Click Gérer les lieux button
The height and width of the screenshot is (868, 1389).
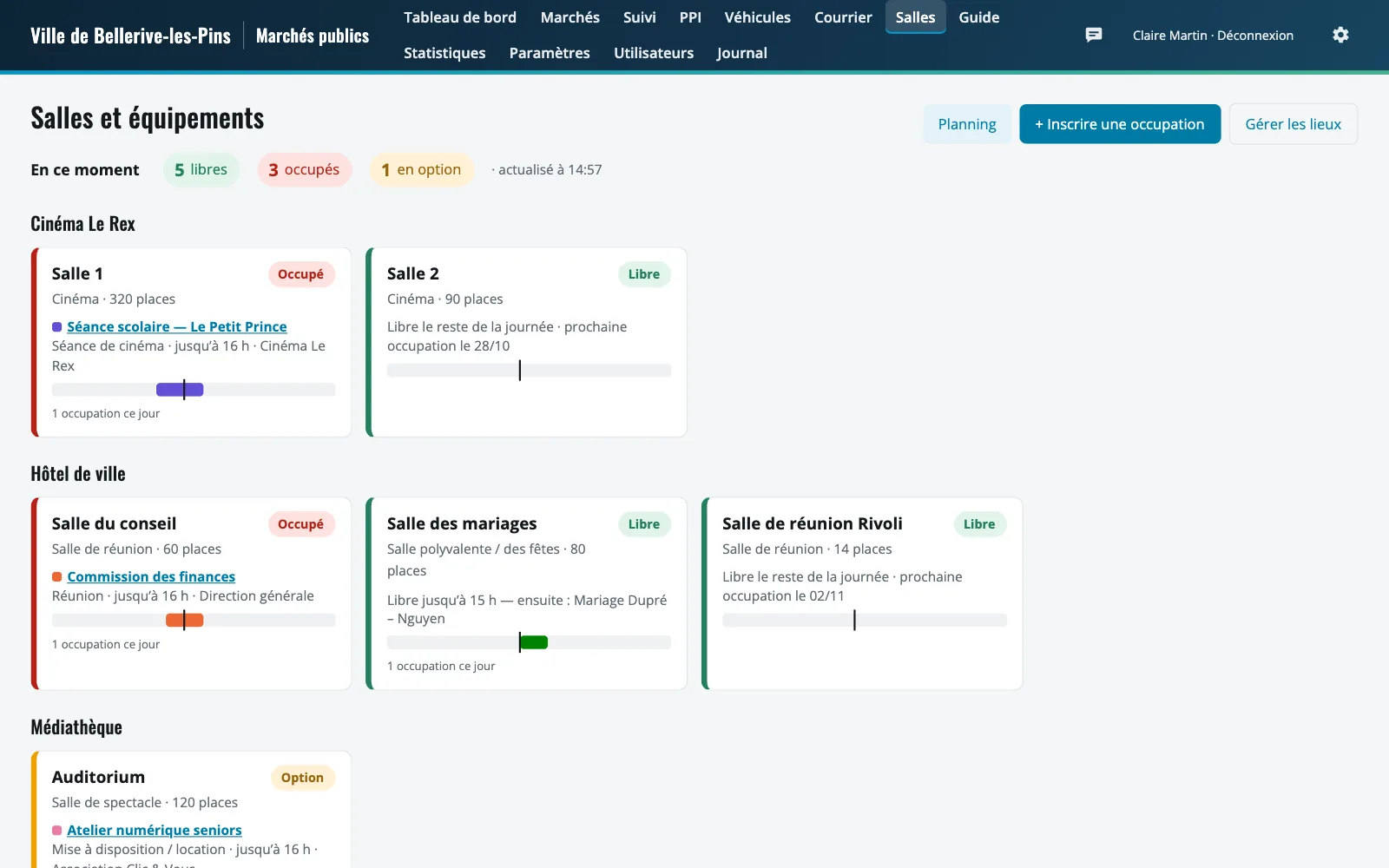pos(1293,124)
